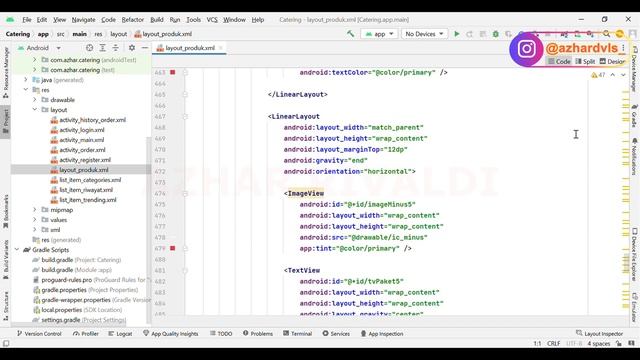Toggle fold marker at line 467 LinearLayout
Screen dimensions: 640x360
(185, 116)
